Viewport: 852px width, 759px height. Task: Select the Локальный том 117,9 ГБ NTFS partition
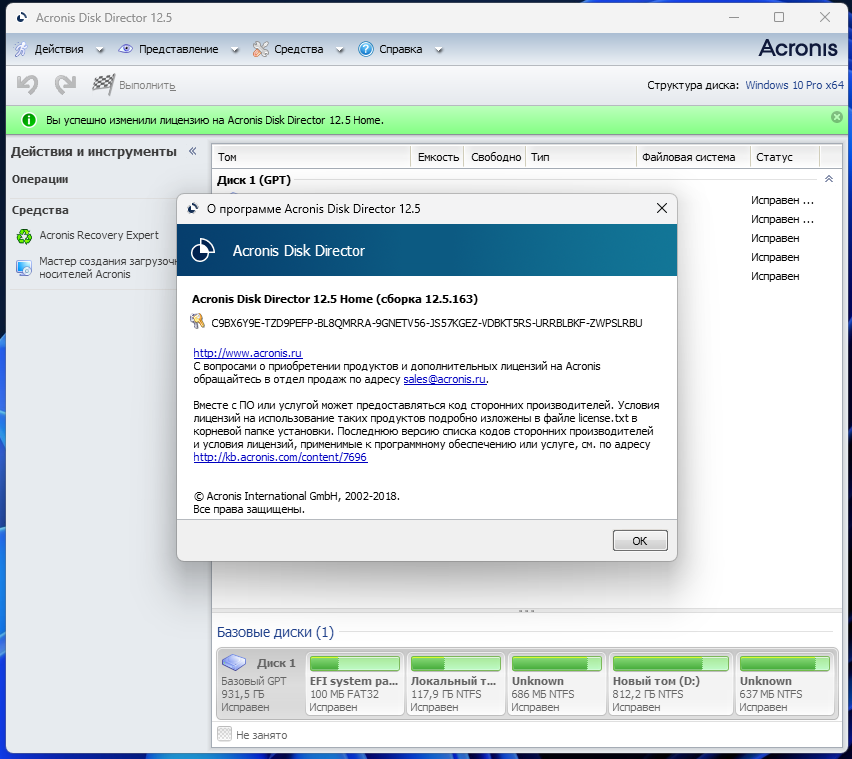click(456, 683)
